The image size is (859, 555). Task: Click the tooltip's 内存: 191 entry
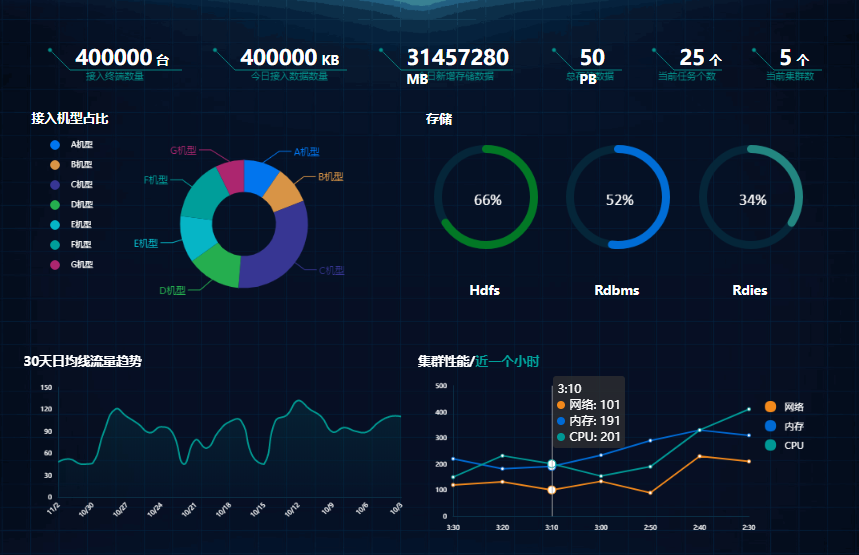point(589,421)
